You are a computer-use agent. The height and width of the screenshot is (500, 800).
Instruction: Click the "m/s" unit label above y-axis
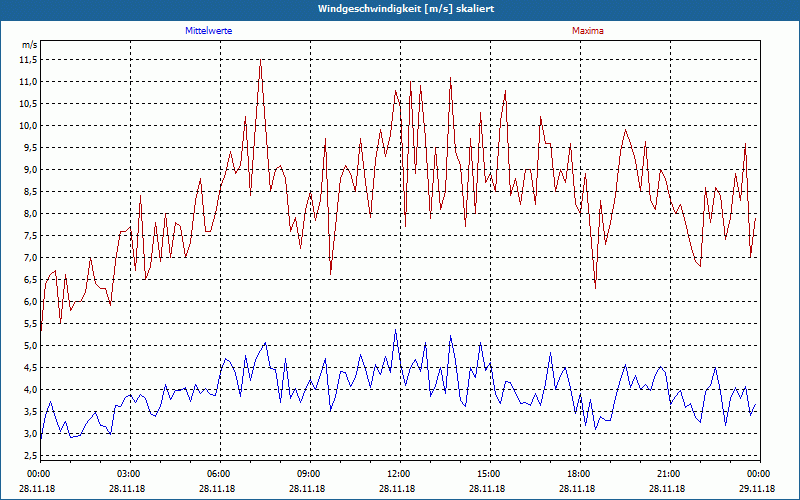(x=30, y=45)
